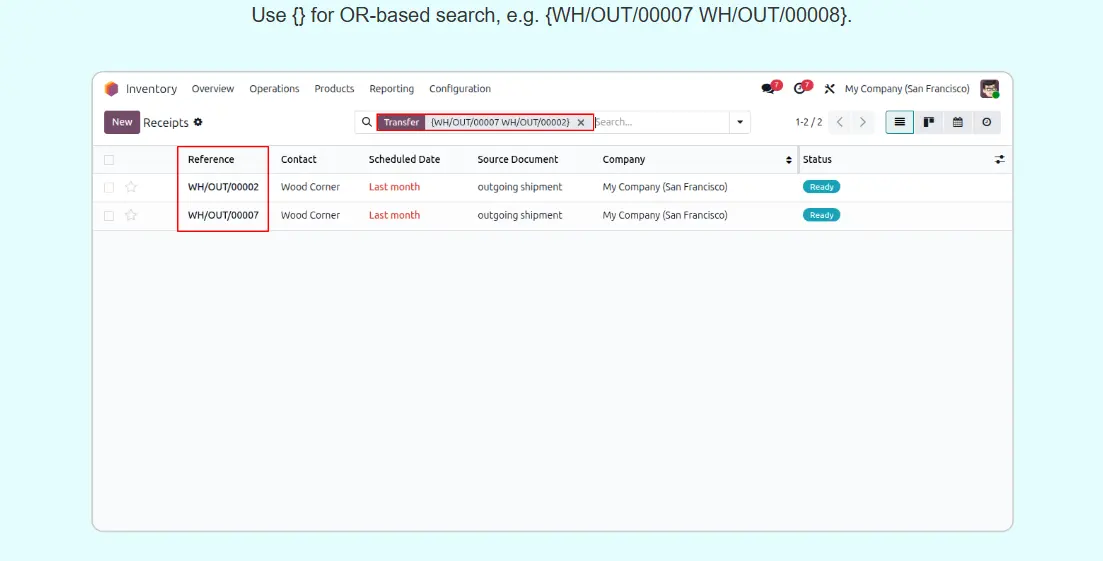This screenshot has height=561, width=1103.
Task: Tick the checkbox for WH/OUT/00002 row
Action: pyautogui.click(x=109, y=187)
